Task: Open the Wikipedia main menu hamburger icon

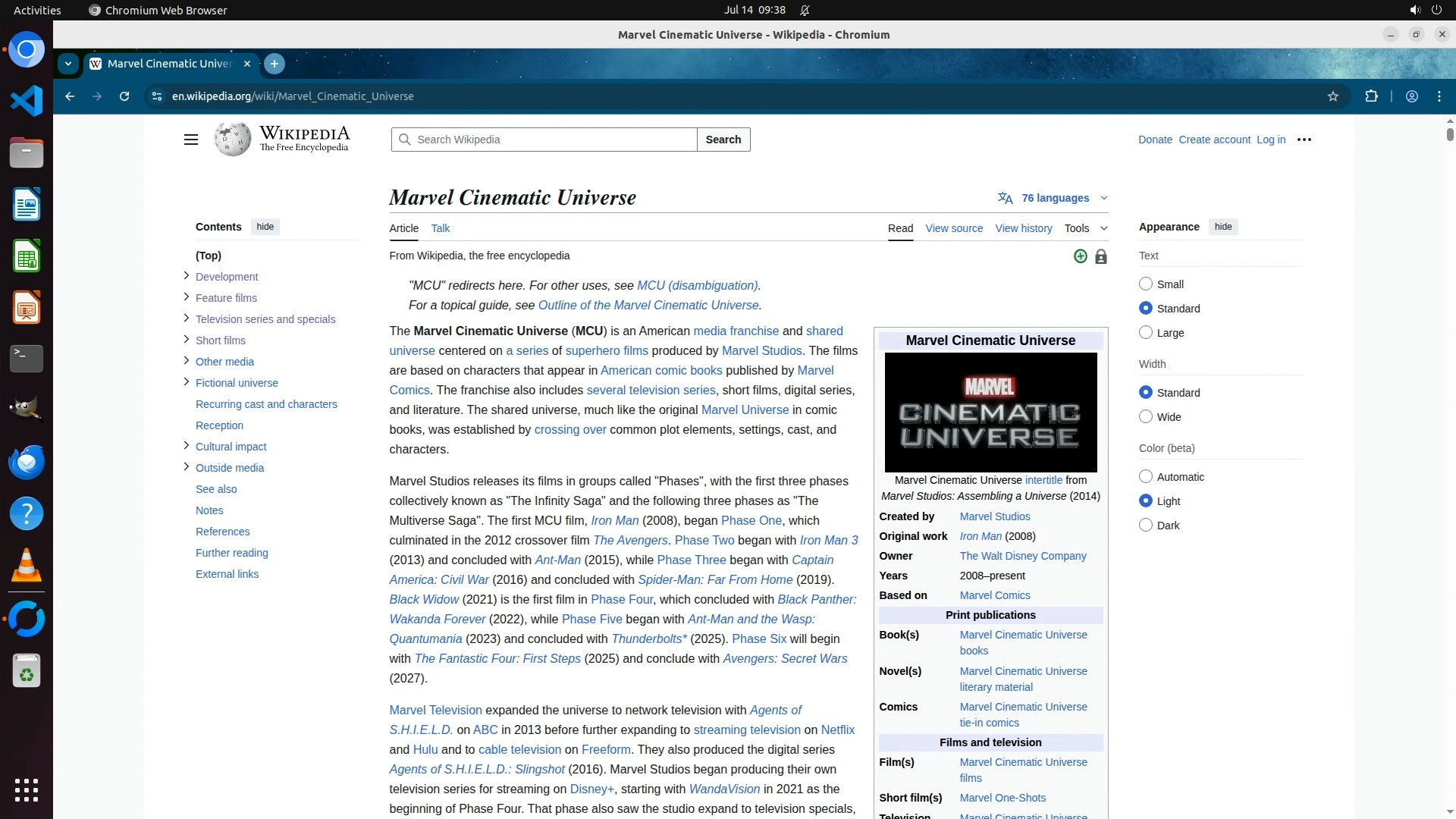Action: tap(190, 140)
